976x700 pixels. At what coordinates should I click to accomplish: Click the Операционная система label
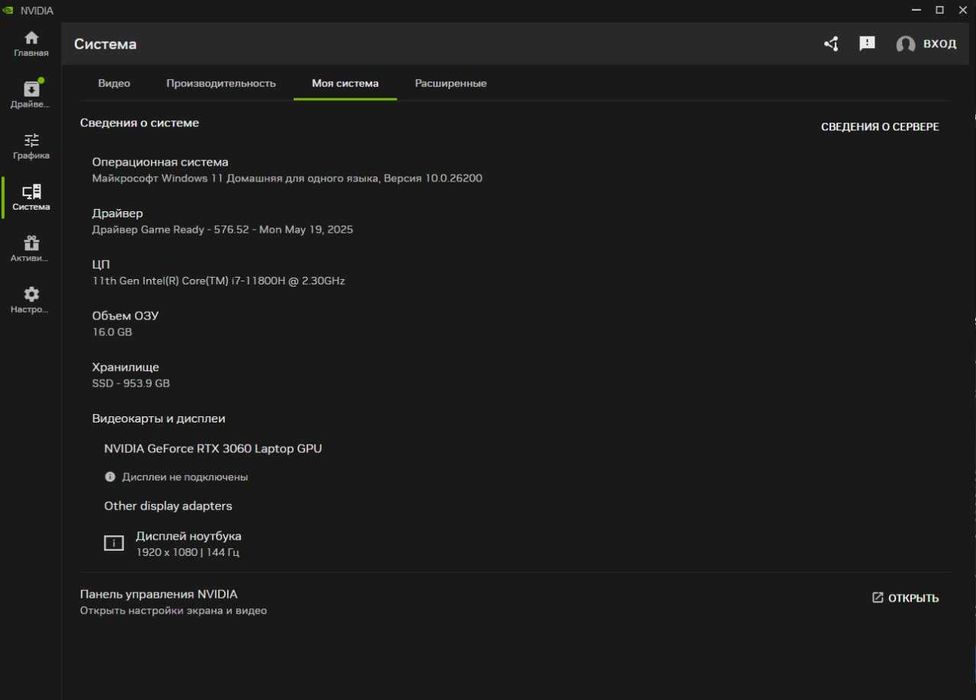160,162
